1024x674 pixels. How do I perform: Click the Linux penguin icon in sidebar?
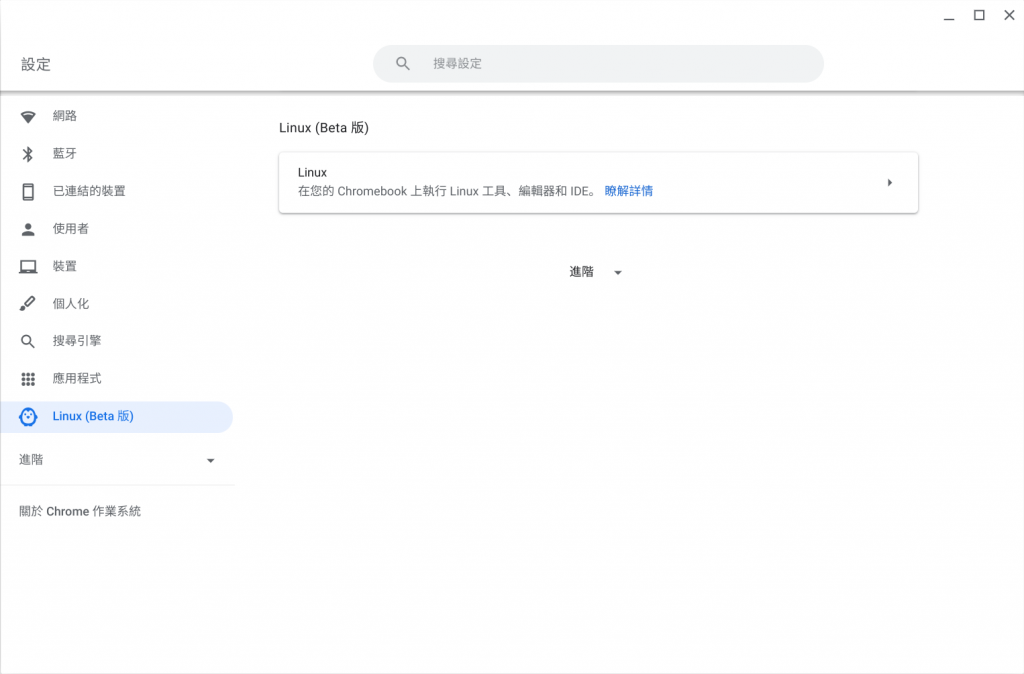(28, 417)
